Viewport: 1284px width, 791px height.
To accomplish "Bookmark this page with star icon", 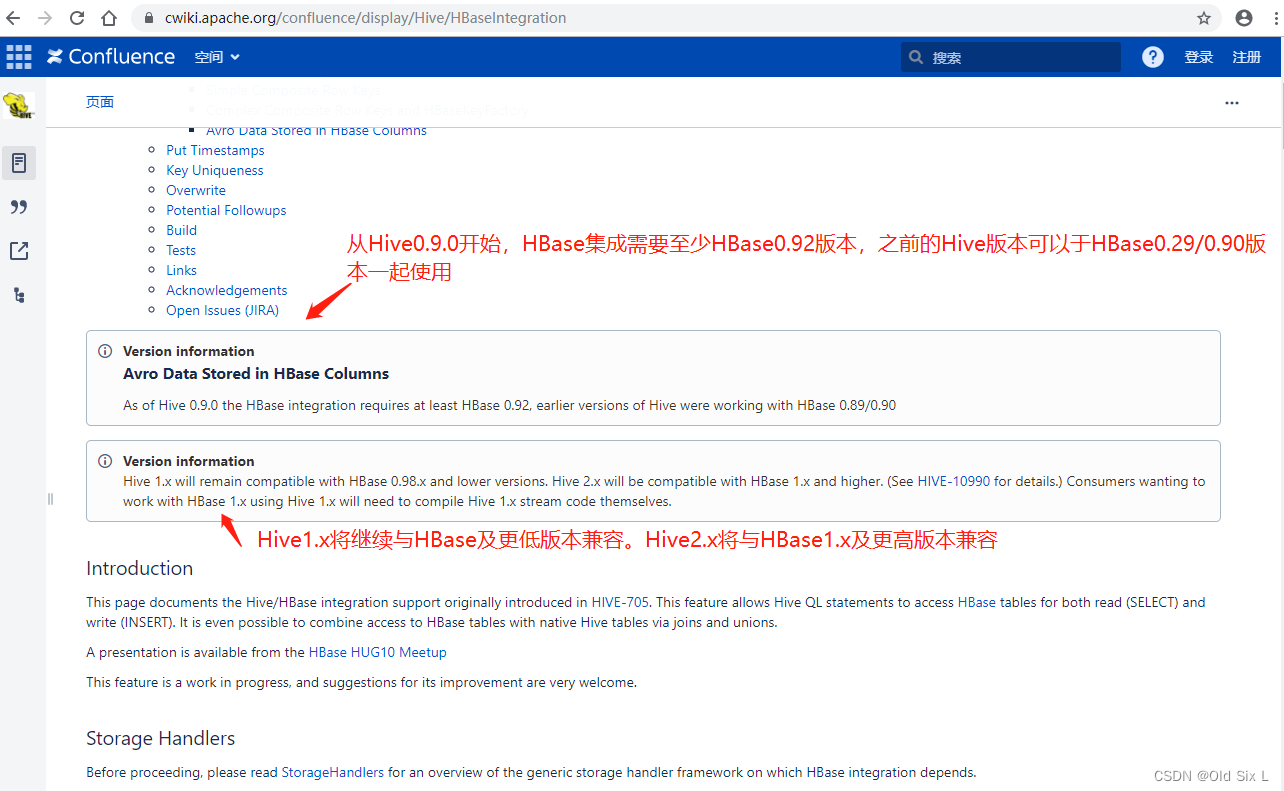I will click(x=1204, y=18).
